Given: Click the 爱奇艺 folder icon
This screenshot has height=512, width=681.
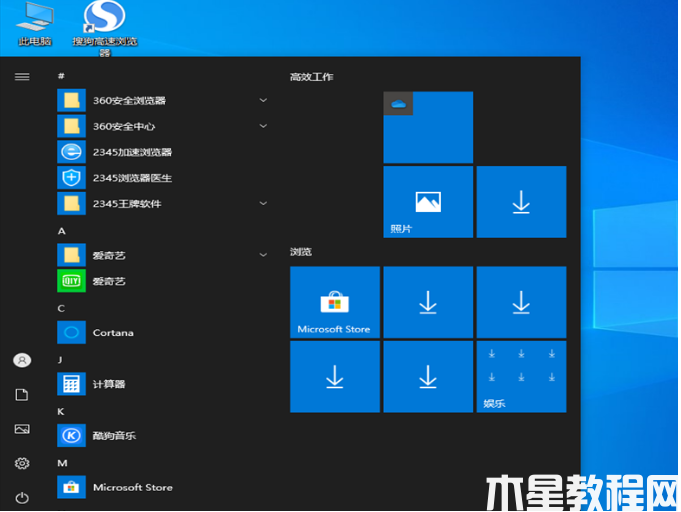Looking at the screenshot, I should coord(71,255).
